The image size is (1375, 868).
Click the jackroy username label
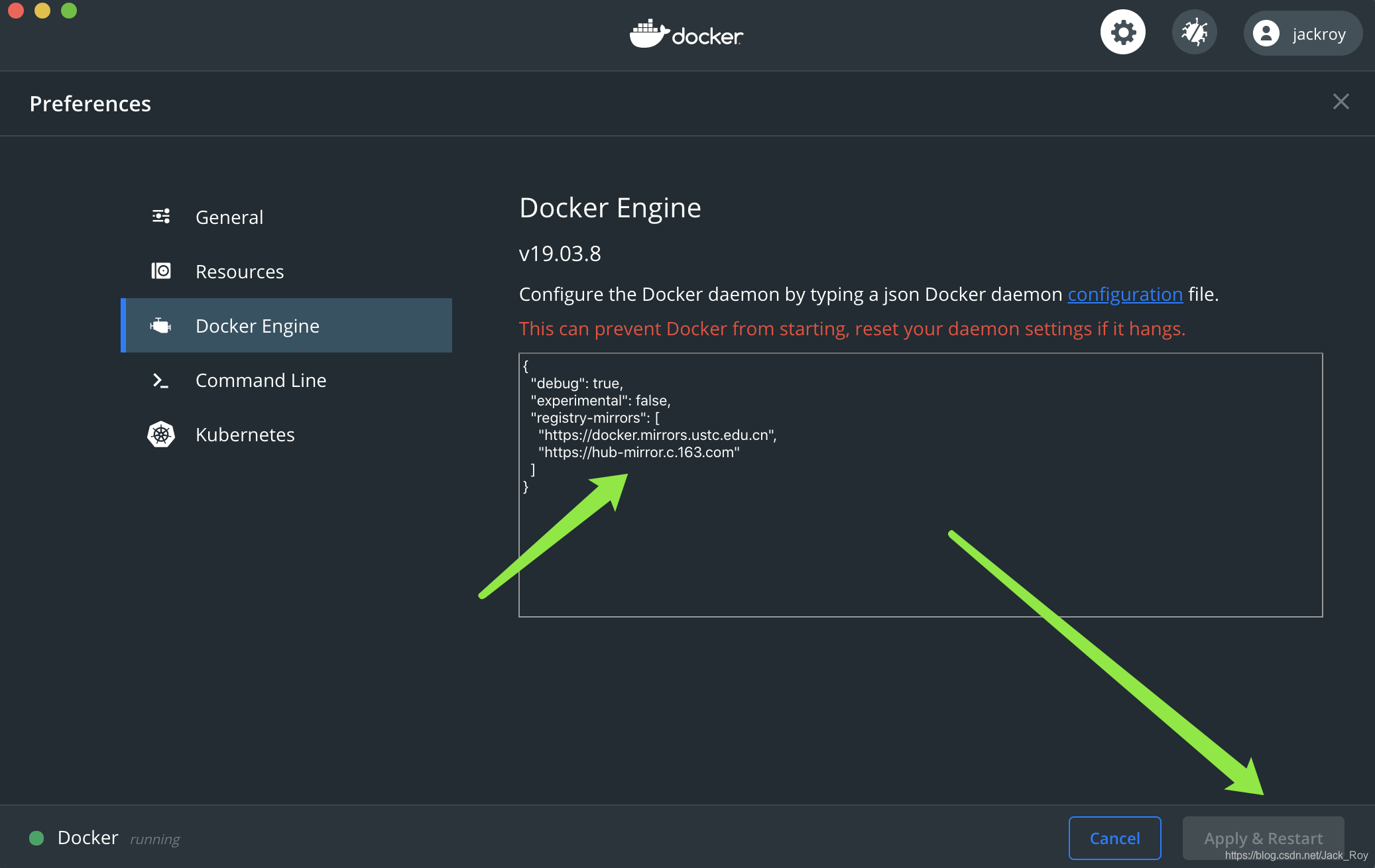pos(1319,34)
